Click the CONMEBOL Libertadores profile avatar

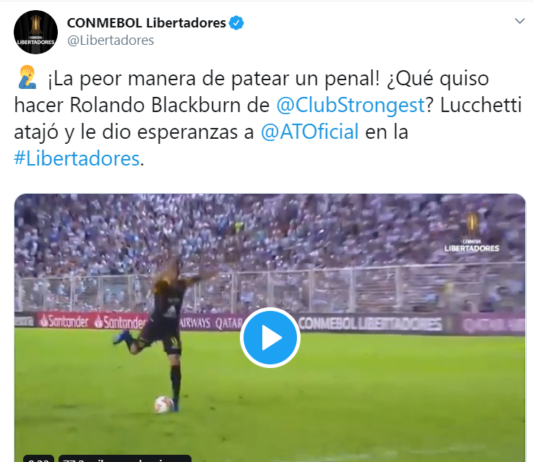pos(36,32)
